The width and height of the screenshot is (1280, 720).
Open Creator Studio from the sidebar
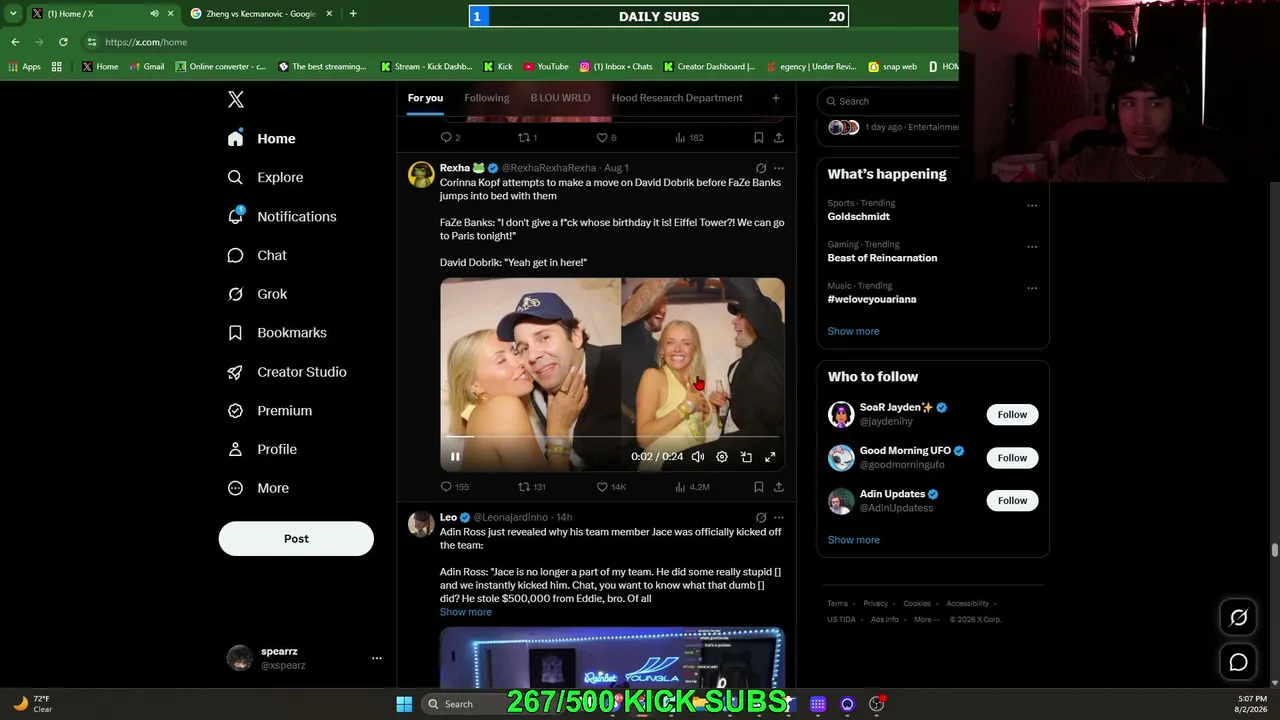287,372
